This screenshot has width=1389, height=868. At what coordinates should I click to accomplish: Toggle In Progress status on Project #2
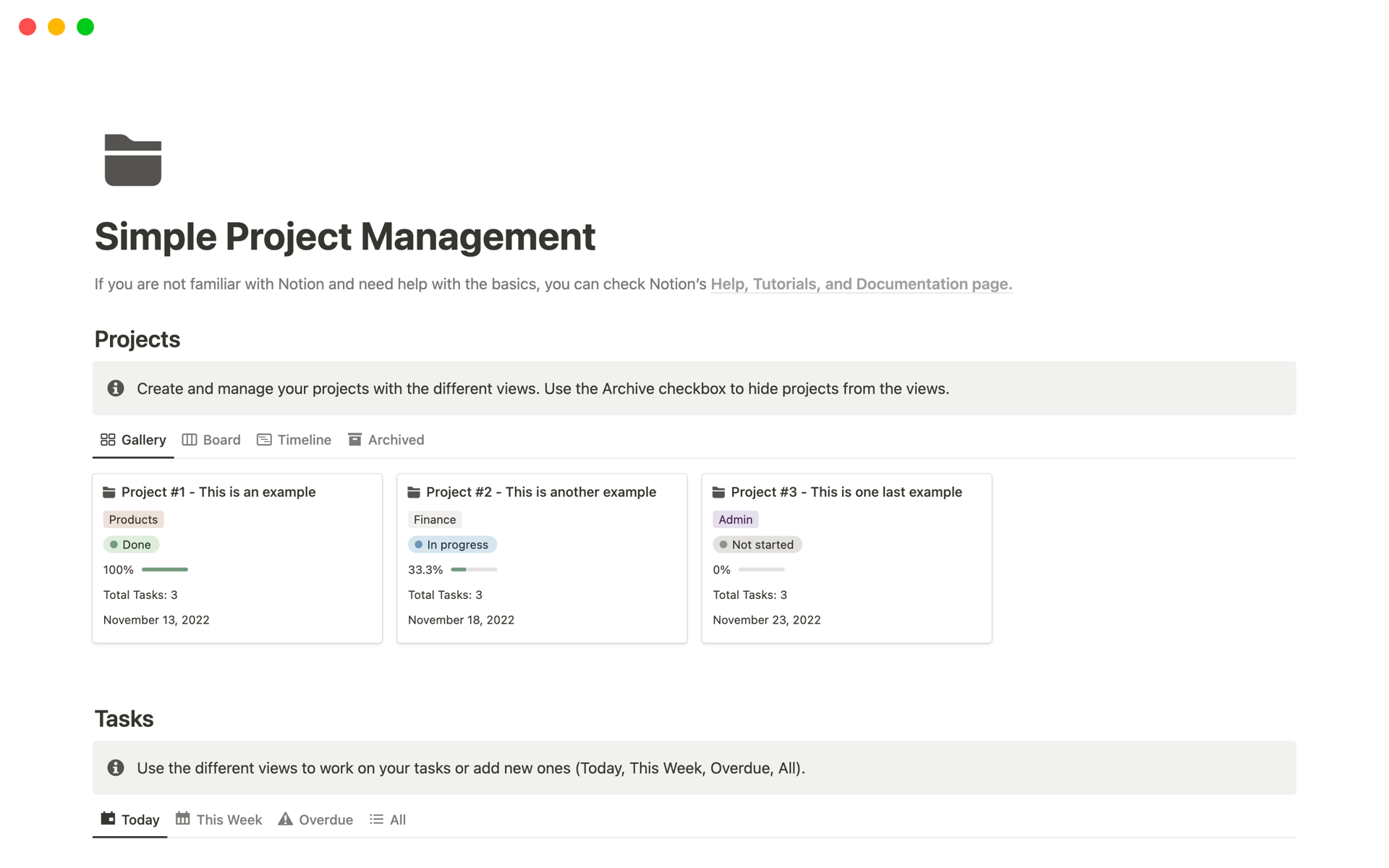click(x=451, y=544)
